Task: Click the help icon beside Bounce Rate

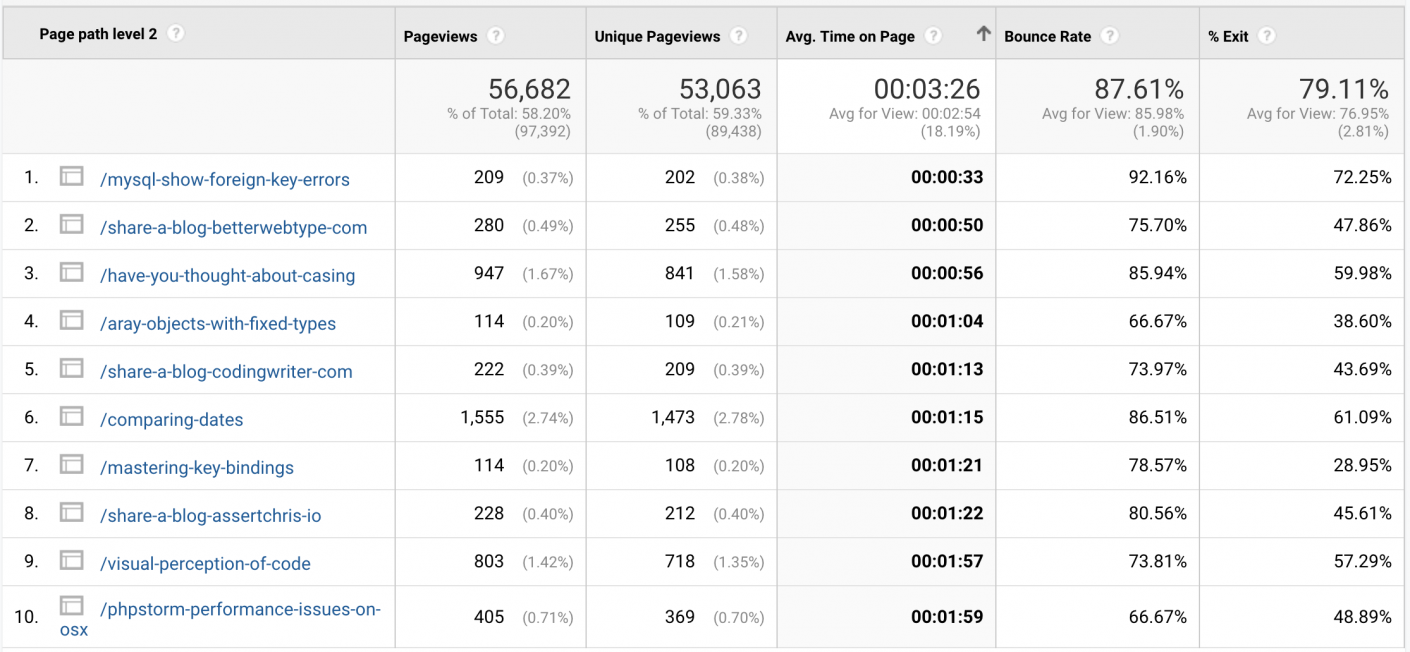Action: pyautogui.click(x=1110, y=35)
